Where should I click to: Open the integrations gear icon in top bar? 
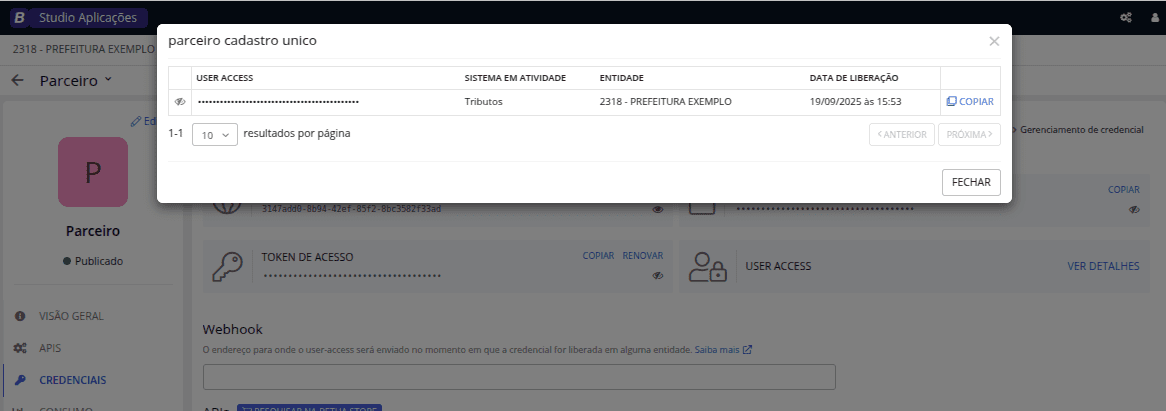coord(1126,17)
